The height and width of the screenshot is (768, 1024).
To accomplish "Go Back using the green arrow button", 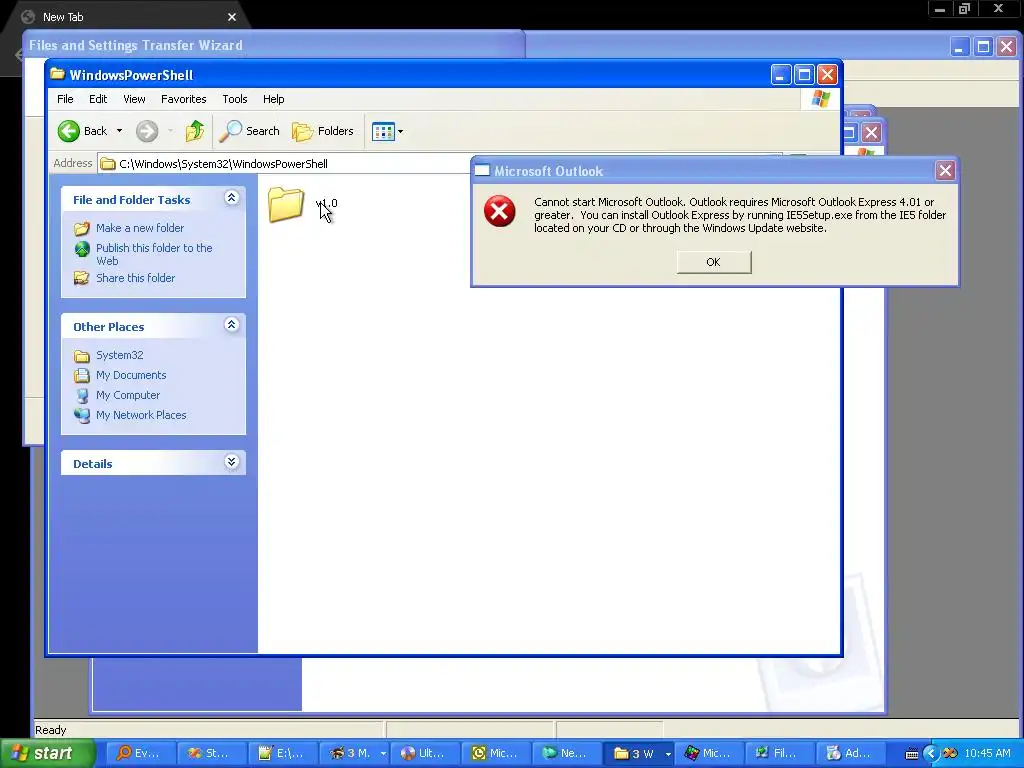I will 82,131.
